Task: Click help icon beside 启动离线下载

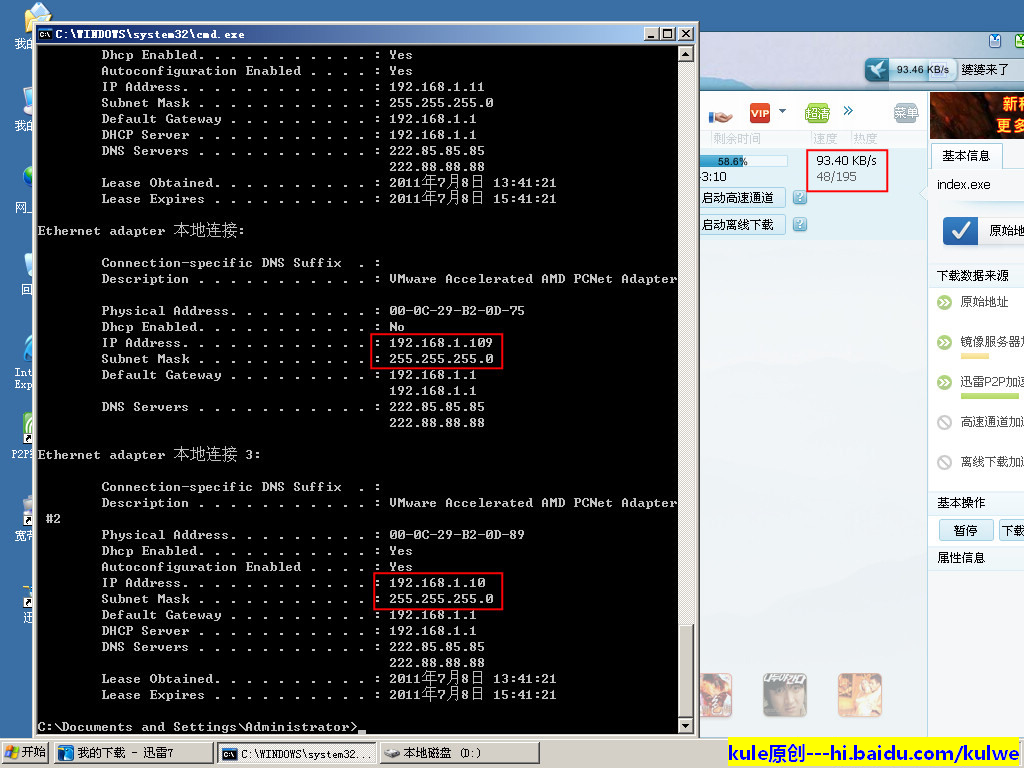Action: pyautogui.click(x=799, y=225)
